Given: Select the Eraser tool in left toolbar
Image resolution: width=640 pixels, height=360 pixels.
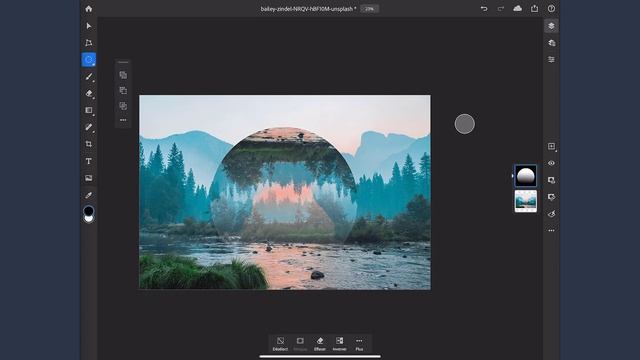Looking at the screenshot, I should coord(89,93).
